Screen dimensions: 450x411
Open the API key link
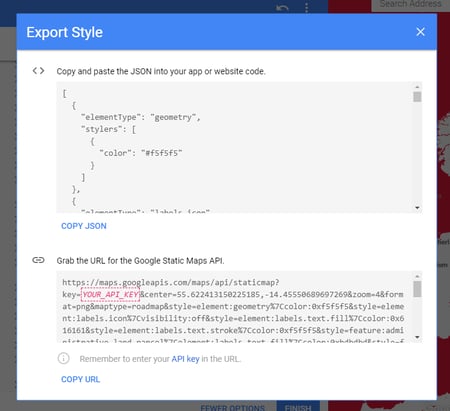[x=185, y=359]
